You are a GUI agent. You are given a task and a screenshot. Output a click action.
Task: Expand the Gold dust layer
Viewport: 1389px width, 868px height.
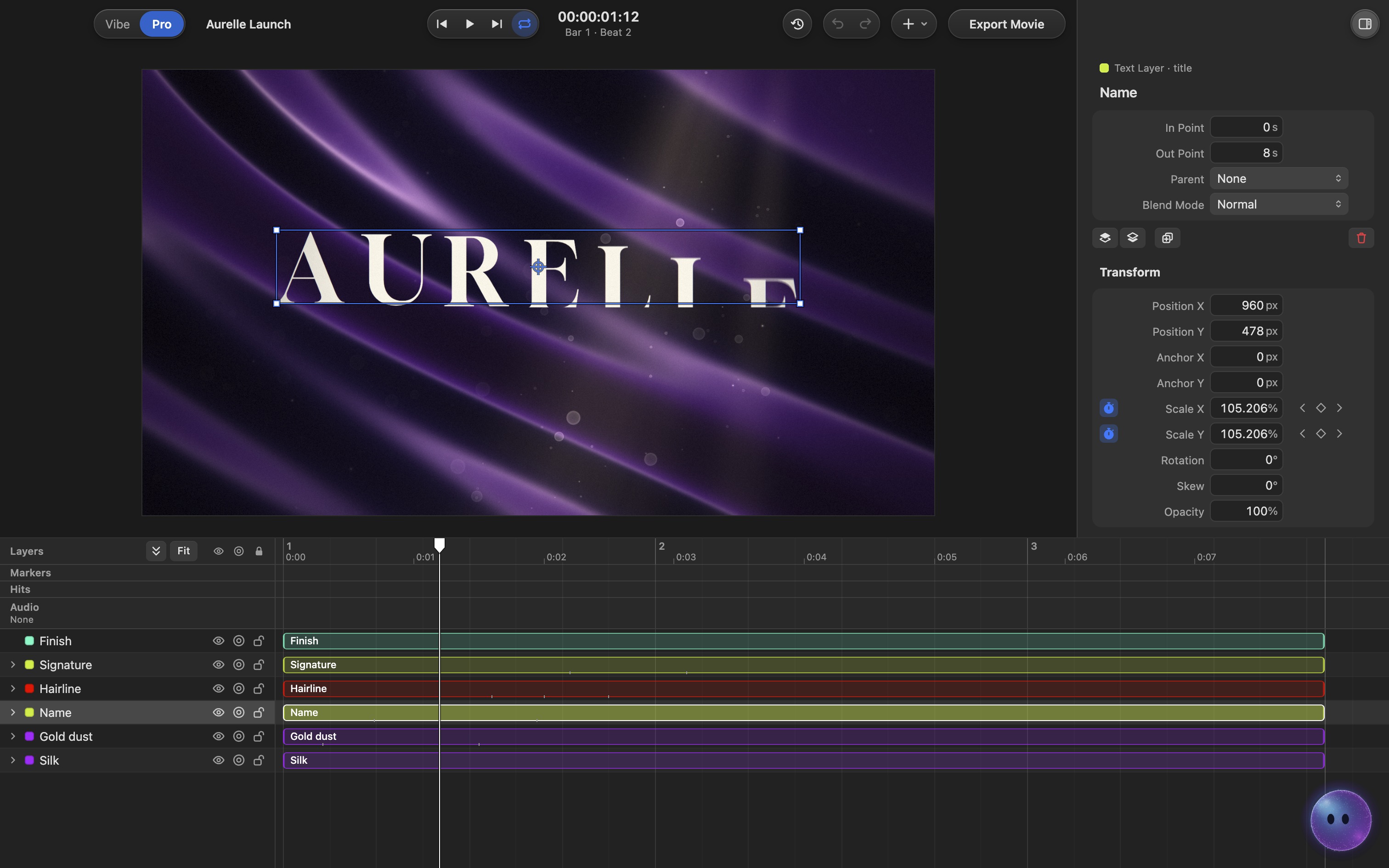tap(12, 737)
